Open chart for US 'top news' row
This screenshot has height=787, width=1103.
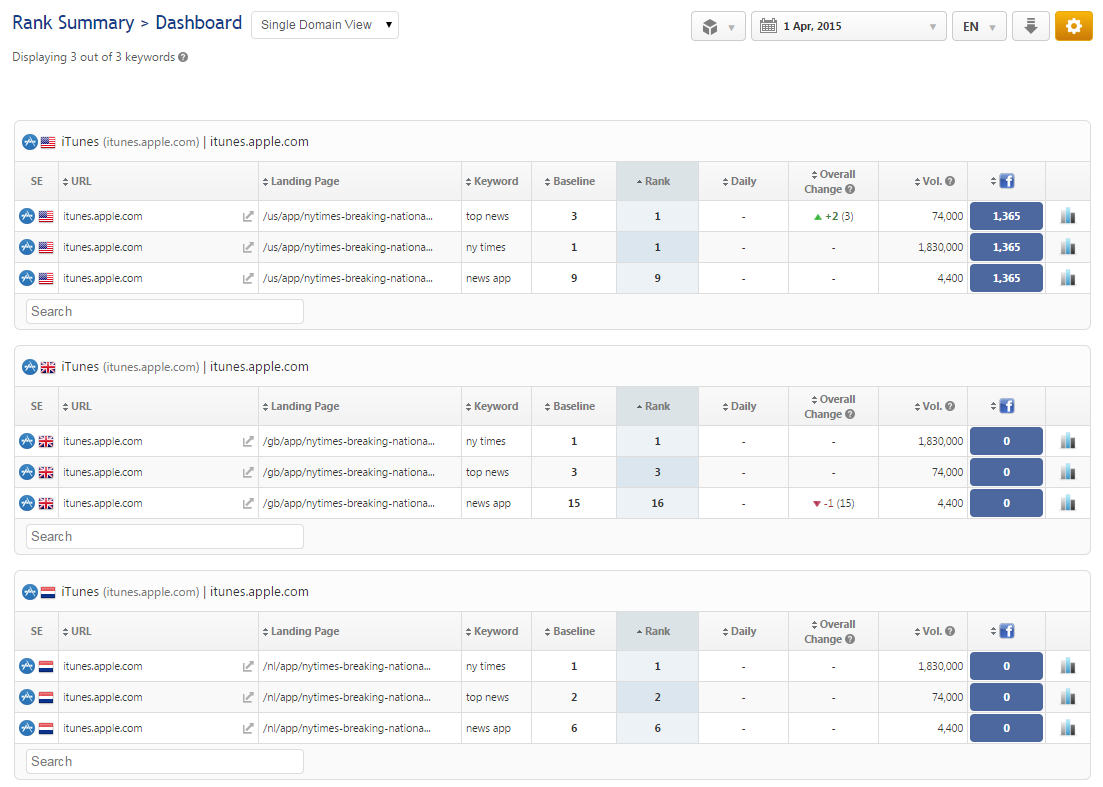[x=1067, y=216]
